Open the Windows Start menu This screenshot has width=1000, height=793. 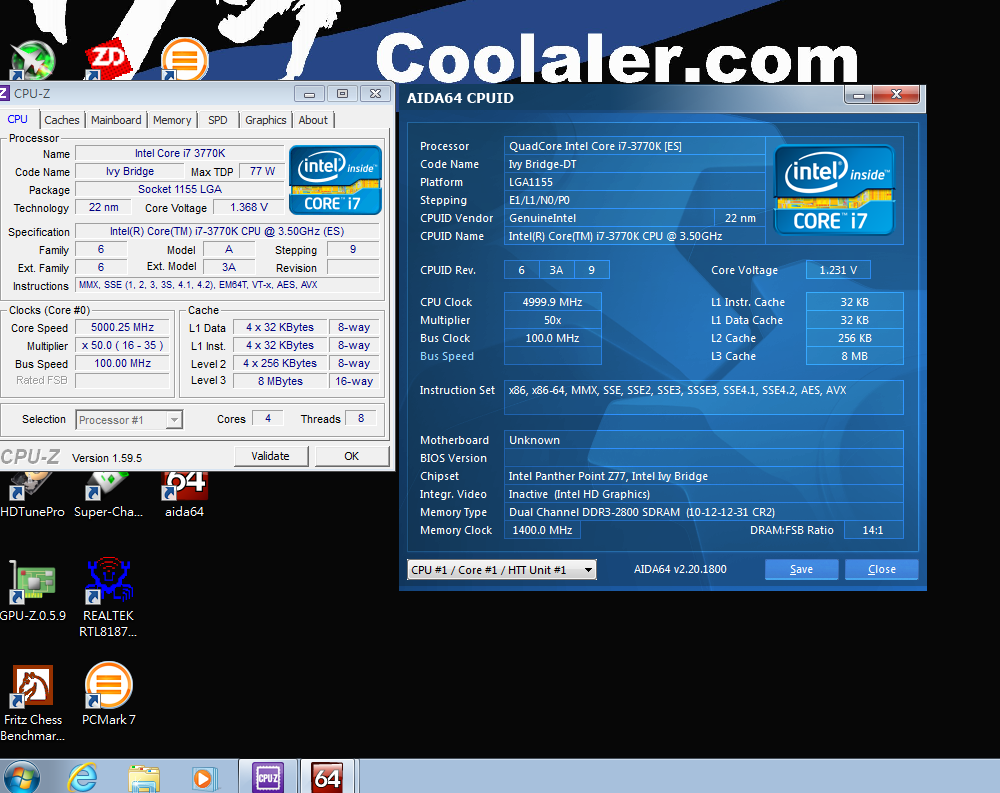click(x=22, y=777)
